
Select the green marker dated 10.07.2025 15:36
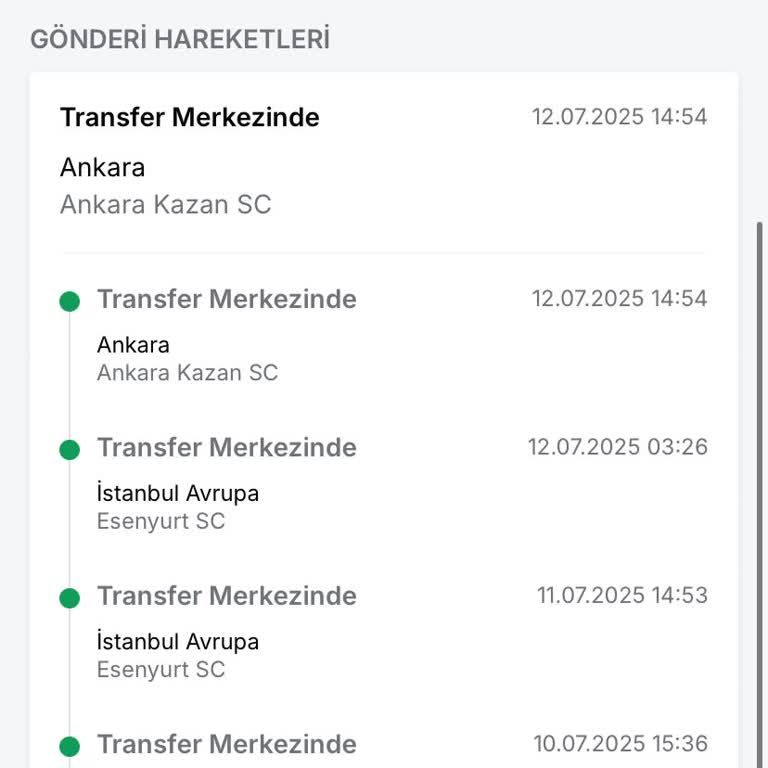coord(69,746)
